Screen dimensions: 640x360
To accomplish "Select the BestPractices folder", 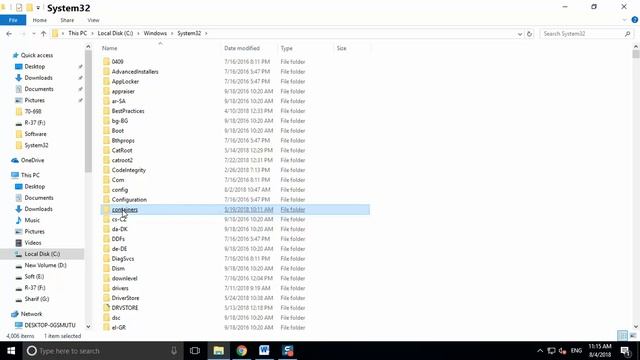I will [x=128, y=111].
